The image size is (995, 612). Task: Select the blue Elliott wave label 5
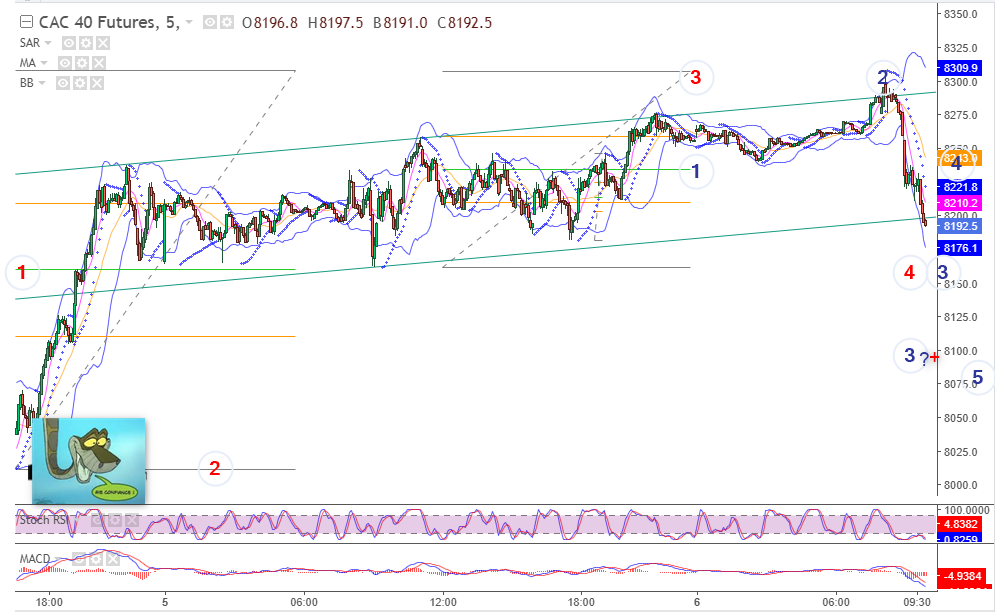point(978,378)
